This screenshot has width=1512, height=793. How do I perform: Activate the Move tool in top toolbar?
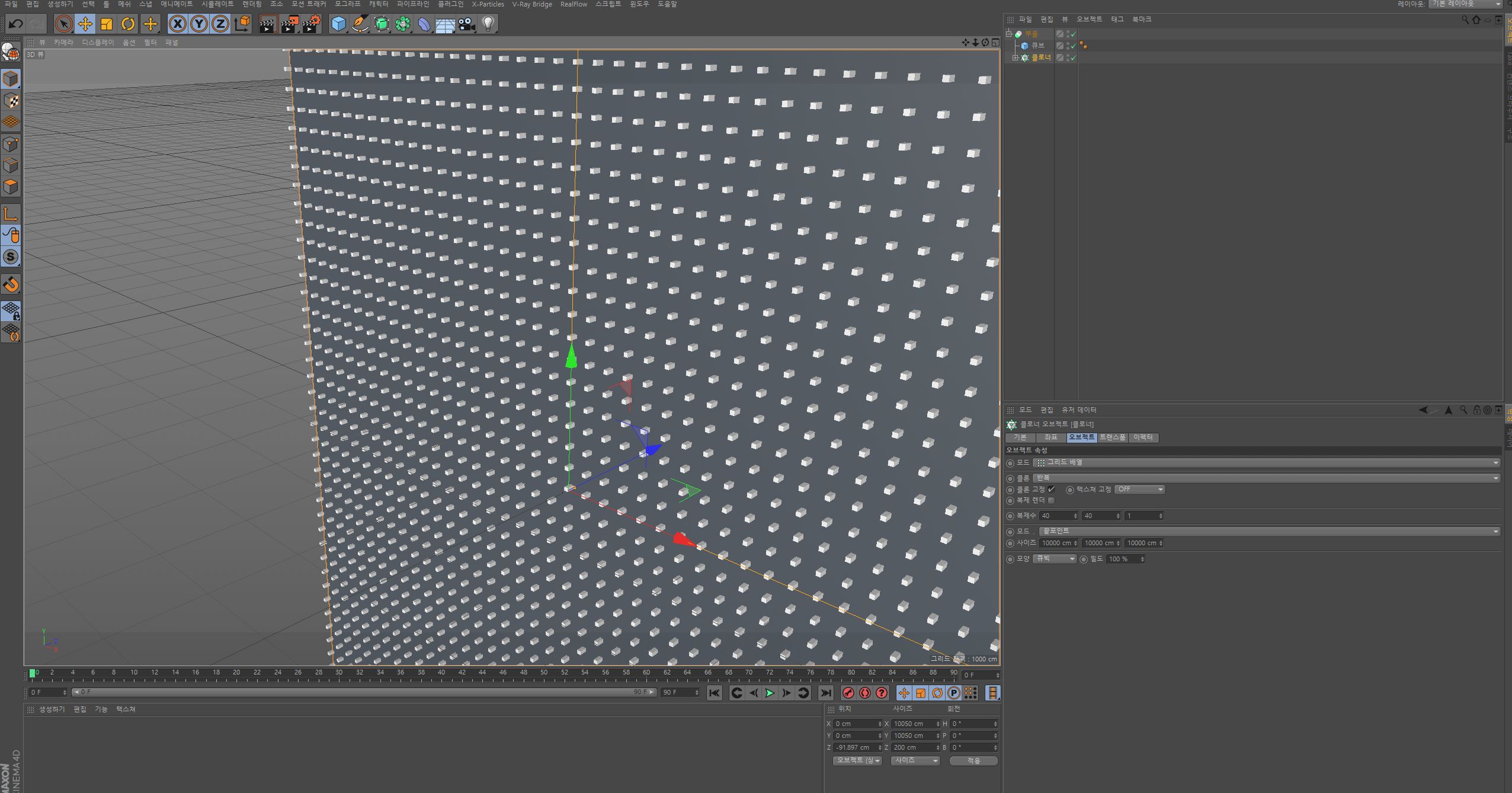pos(85,24)
